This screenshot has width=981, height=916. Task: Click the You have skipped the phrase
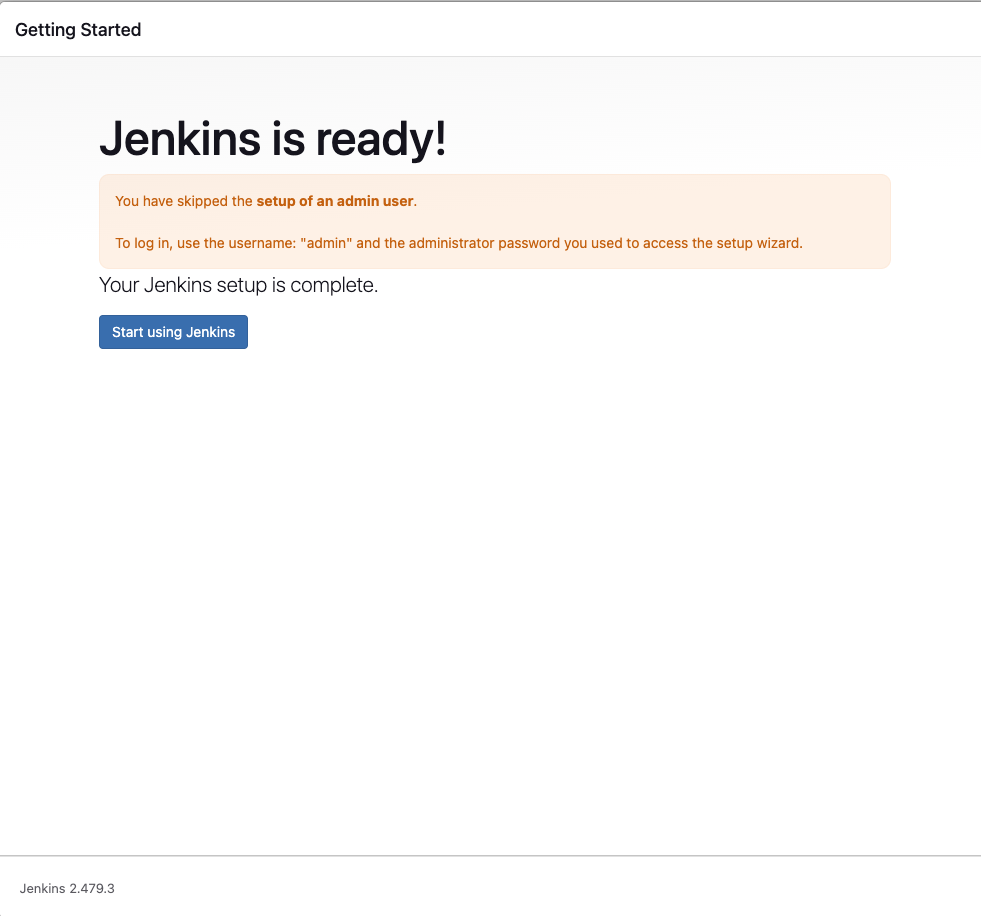pos(184,201)
